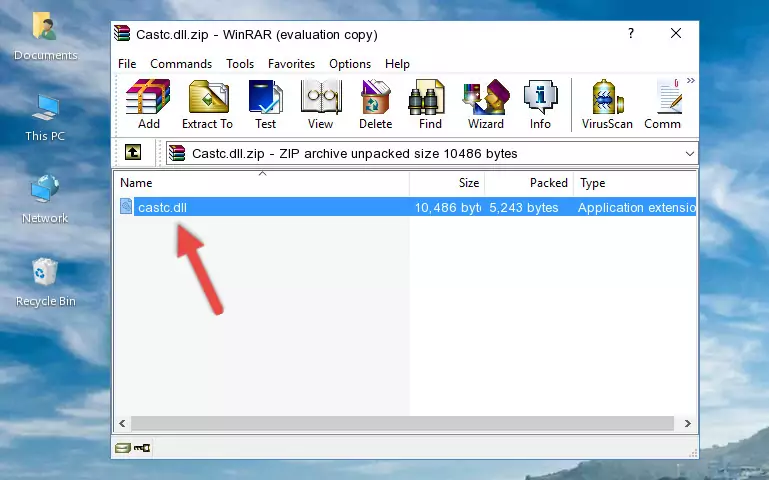Show archive Info
The image size is (769, 480).
pyautogui.click(x=540, y=104)
